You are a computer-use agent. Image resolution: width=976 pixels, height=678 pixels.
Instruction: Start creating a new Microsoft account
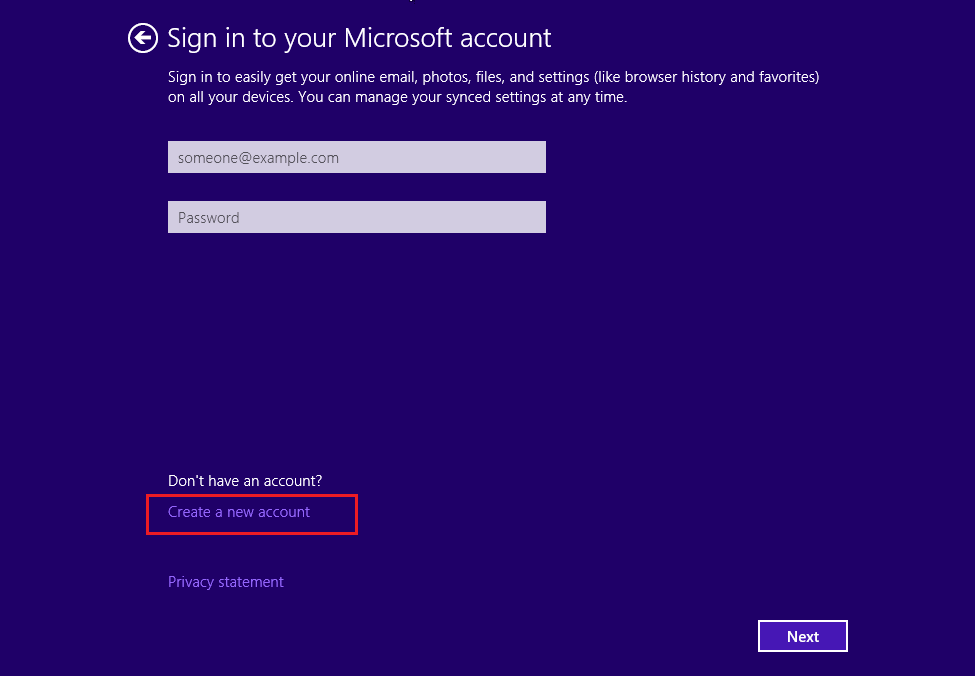pos(238,512)
